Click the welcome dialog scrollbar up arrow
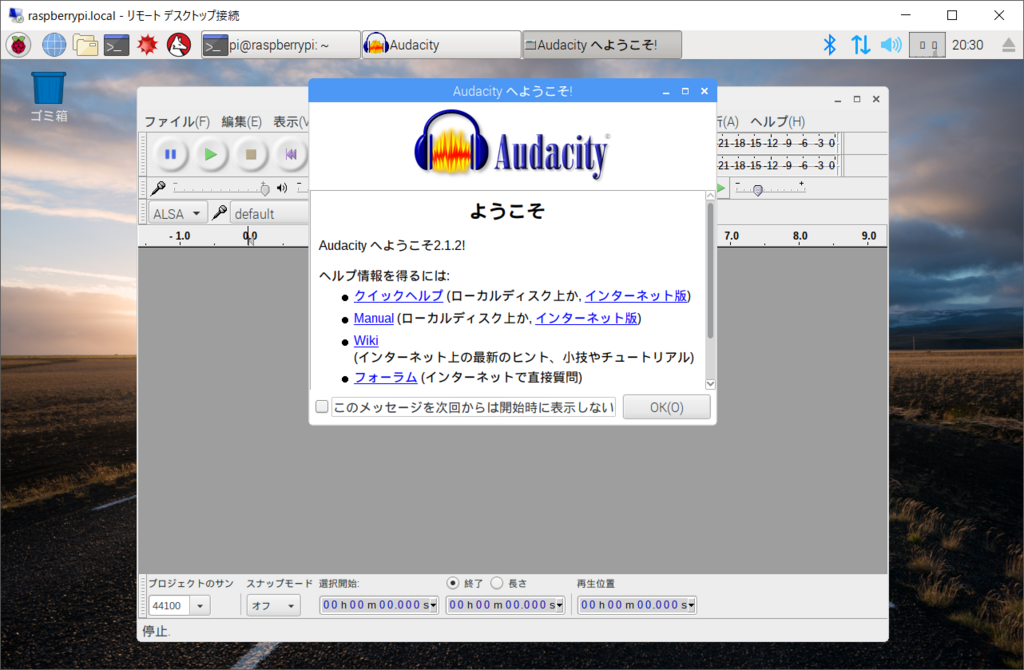This screenshot has height=670, width=1024. point(711,195)
